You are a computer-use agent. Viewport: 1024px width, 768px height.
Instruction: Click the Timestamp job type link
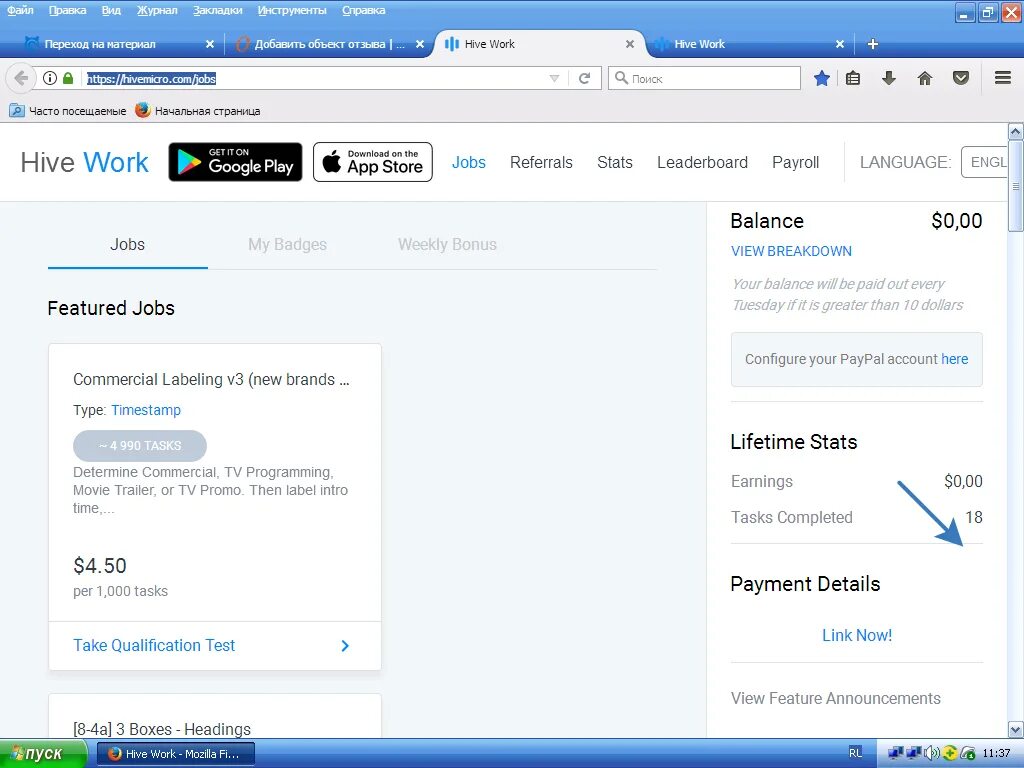click(x=146, y=410)
